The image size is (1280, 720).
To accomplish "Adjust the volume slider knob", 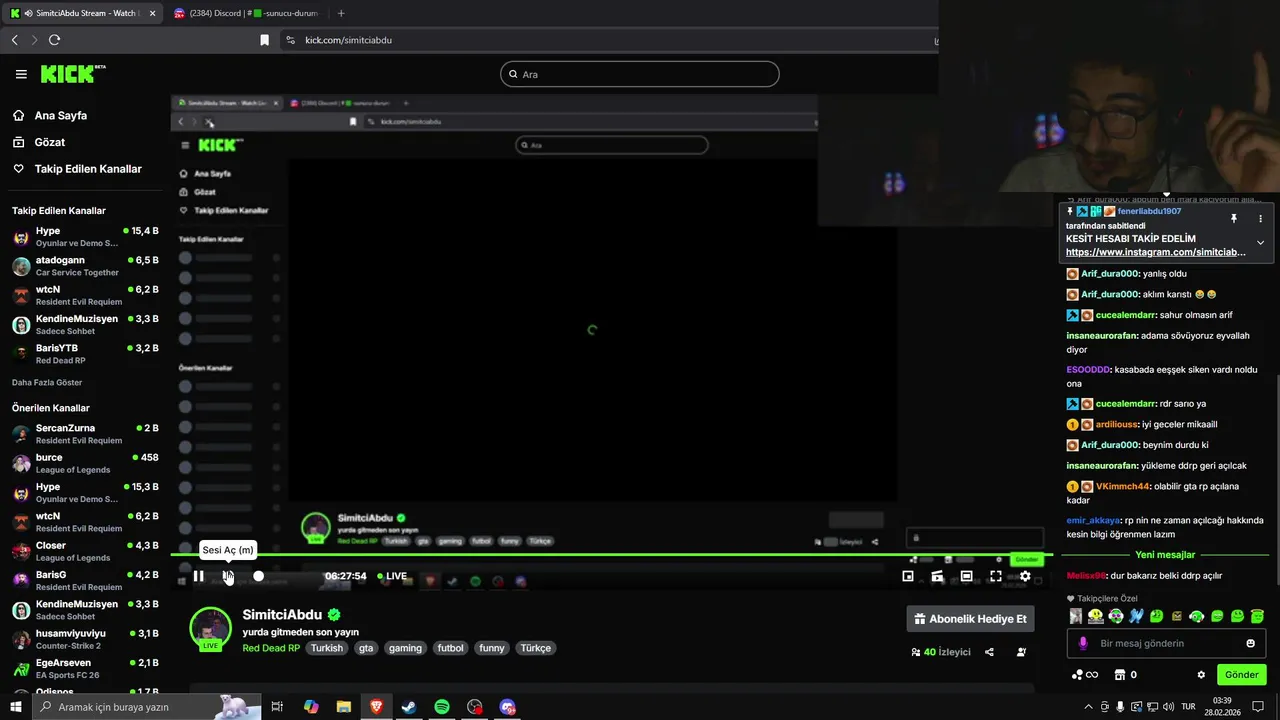I will (x=258, y=576).
